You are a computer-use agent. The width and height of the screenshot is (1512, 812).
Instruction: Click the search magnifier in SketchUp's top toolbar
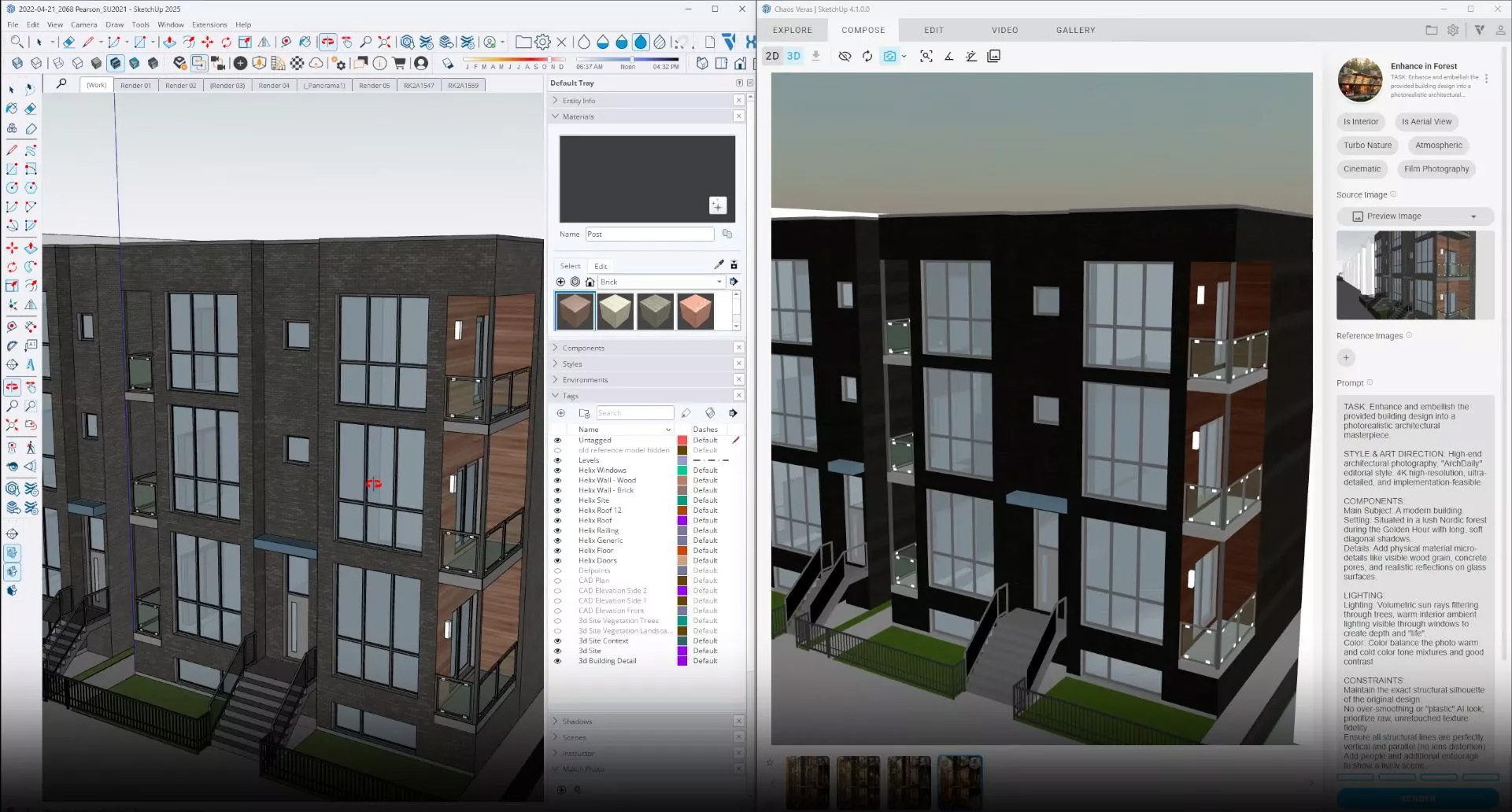17,42
